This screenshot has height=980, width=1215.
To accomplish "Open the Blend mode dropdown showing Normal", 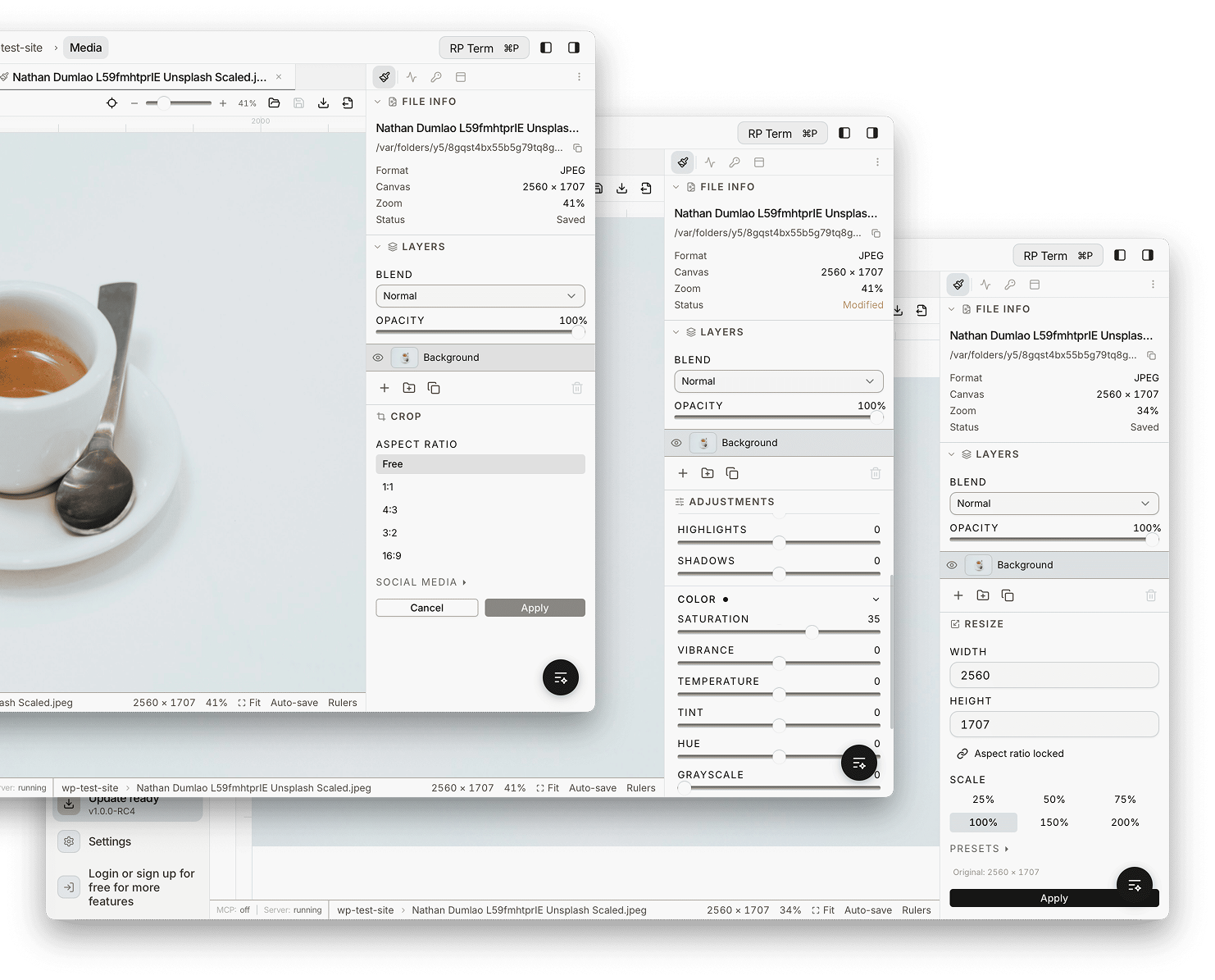I will (480, 295).
